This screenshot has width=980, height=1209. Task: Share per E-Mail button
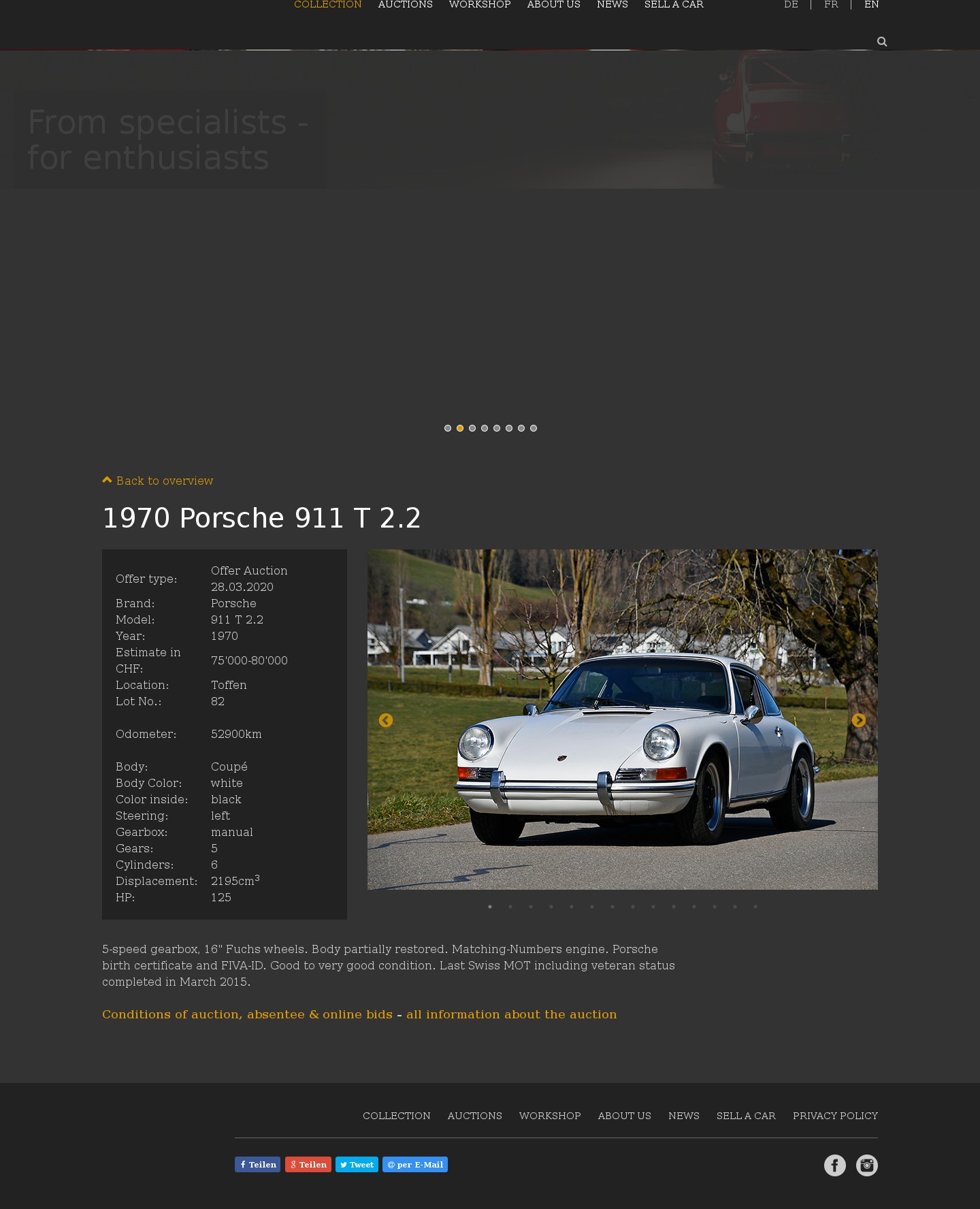[x=415, y=1165]
